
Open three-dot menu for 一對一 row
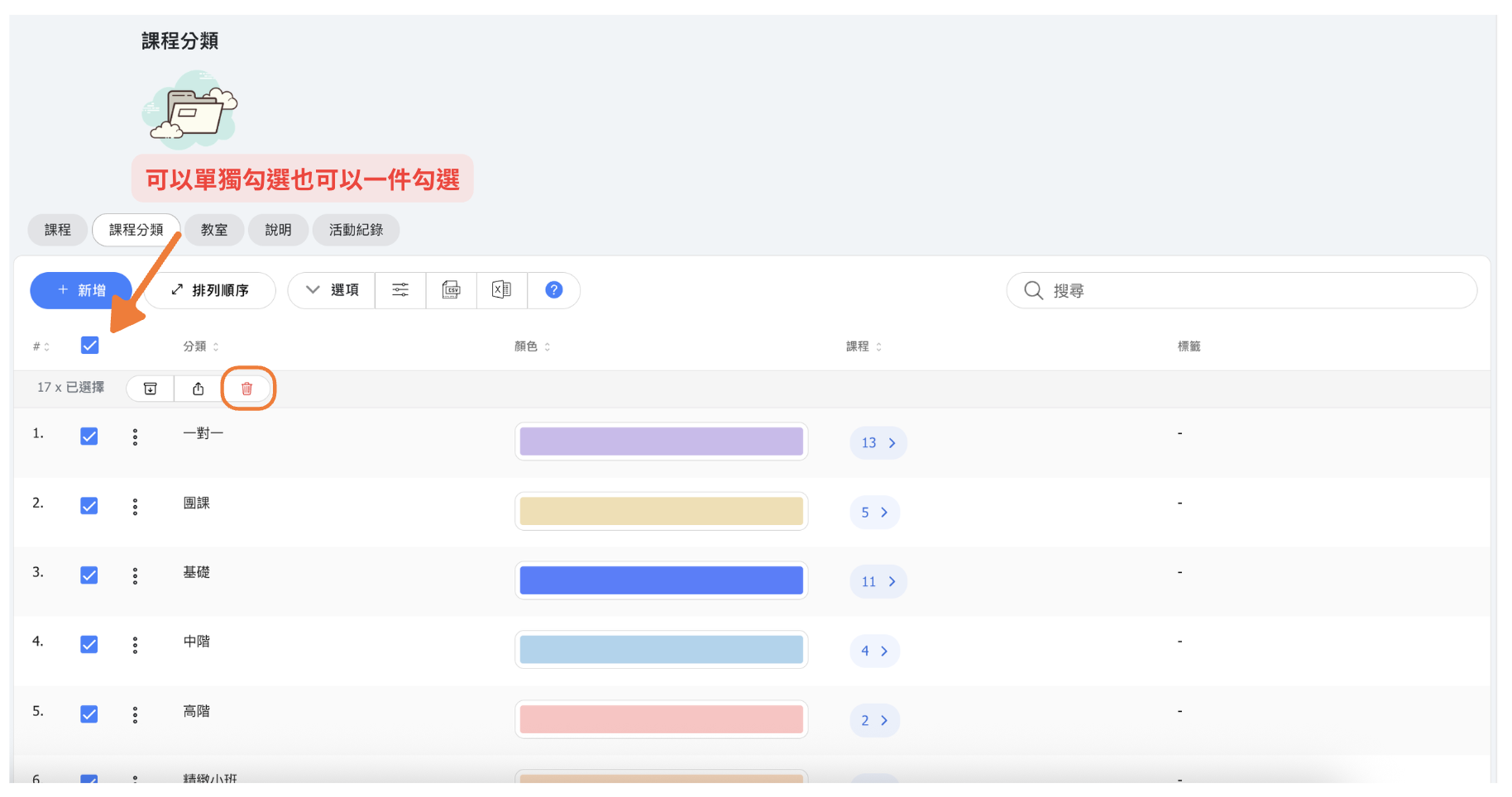point(135,437)
